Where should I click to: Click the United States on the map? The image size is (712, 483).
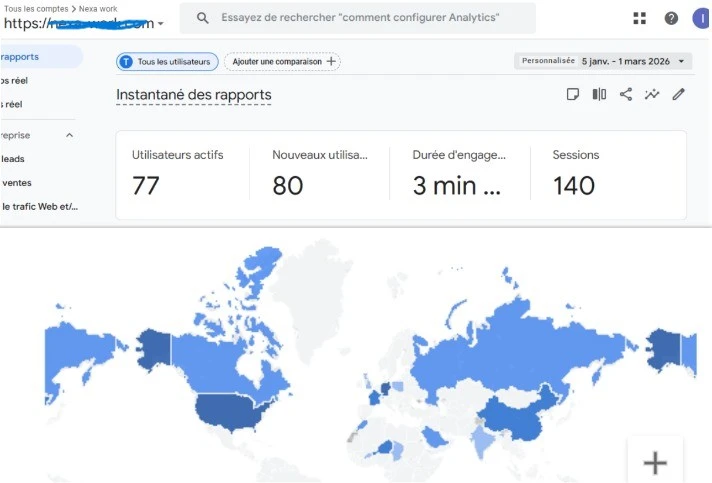[x=227, y=412]
